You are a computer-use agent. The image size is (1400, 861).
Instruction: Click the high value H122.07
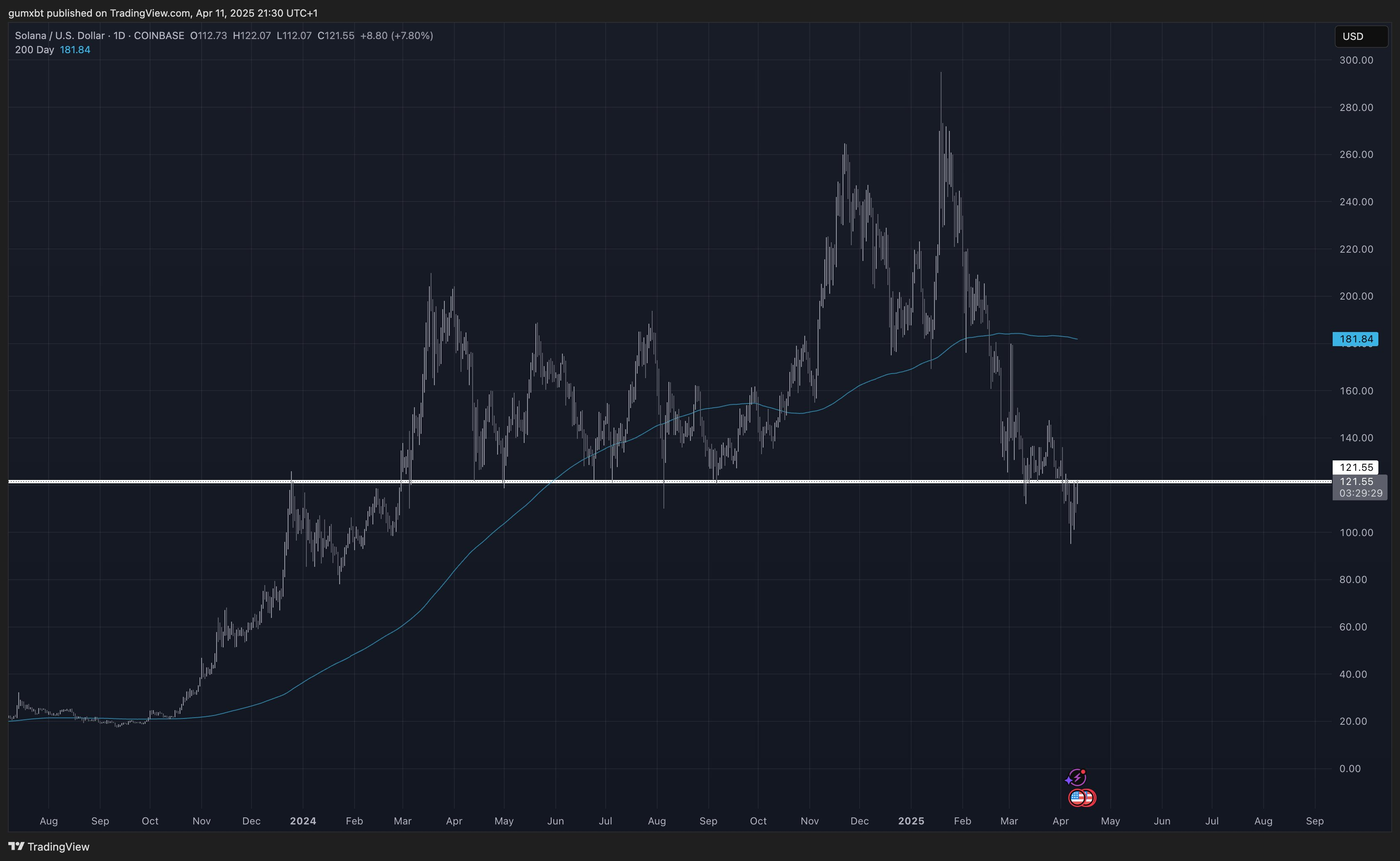(252, 35)
